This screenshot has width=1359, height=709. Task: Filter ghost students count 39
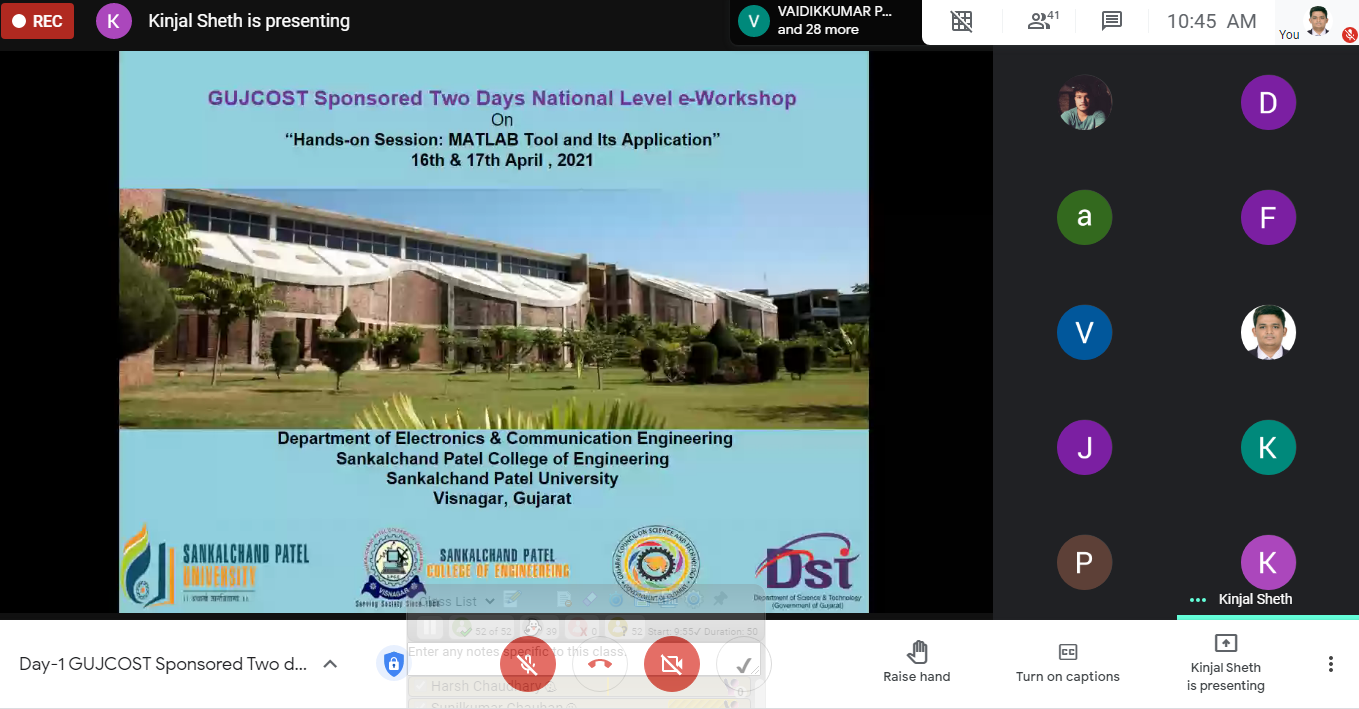540,629
